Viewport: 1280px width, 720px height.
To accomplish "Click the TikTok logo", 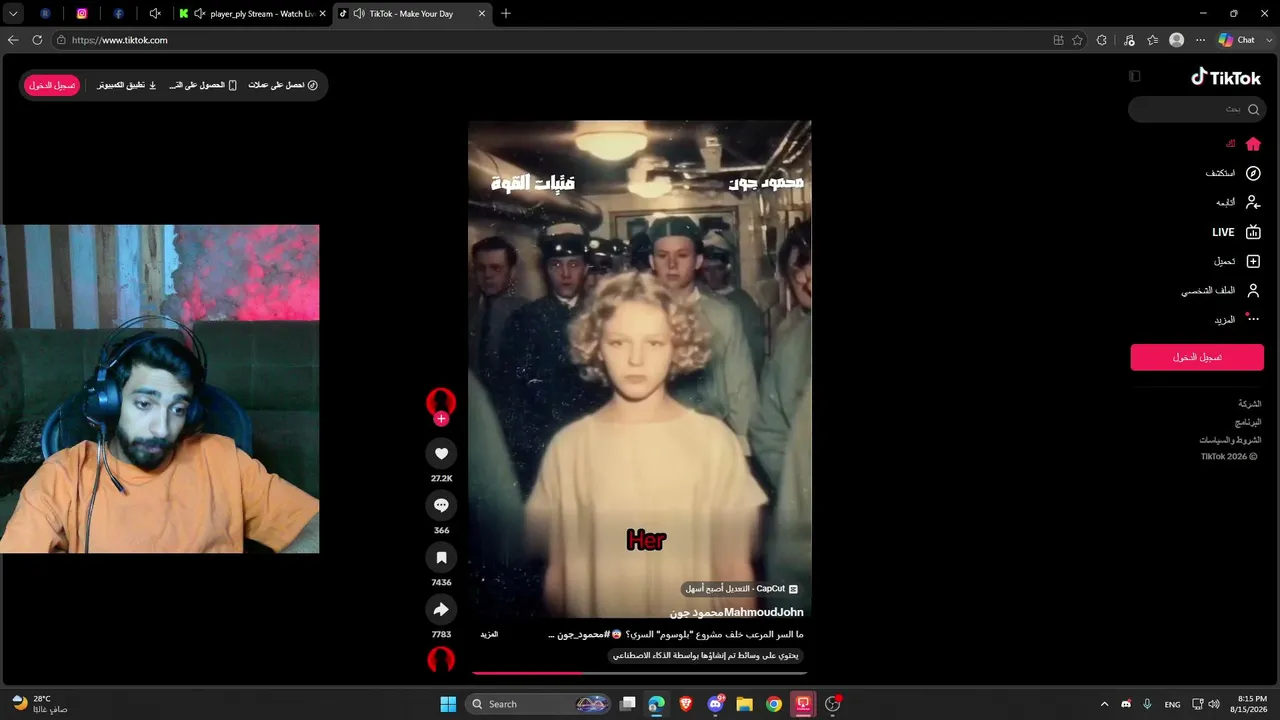I will [x=1226, y=77].
